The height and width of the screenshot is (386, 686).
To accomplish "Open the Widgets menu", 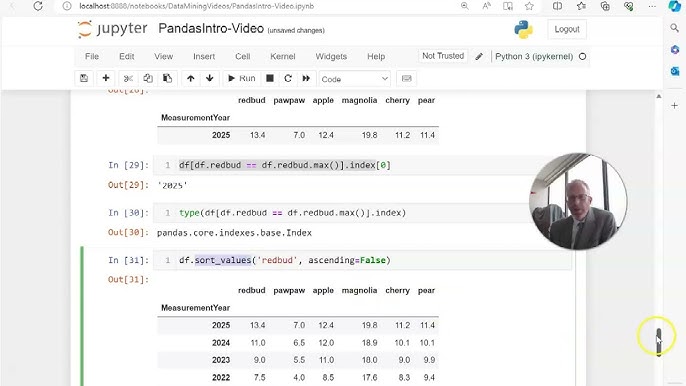I will [x=331, y=56].
